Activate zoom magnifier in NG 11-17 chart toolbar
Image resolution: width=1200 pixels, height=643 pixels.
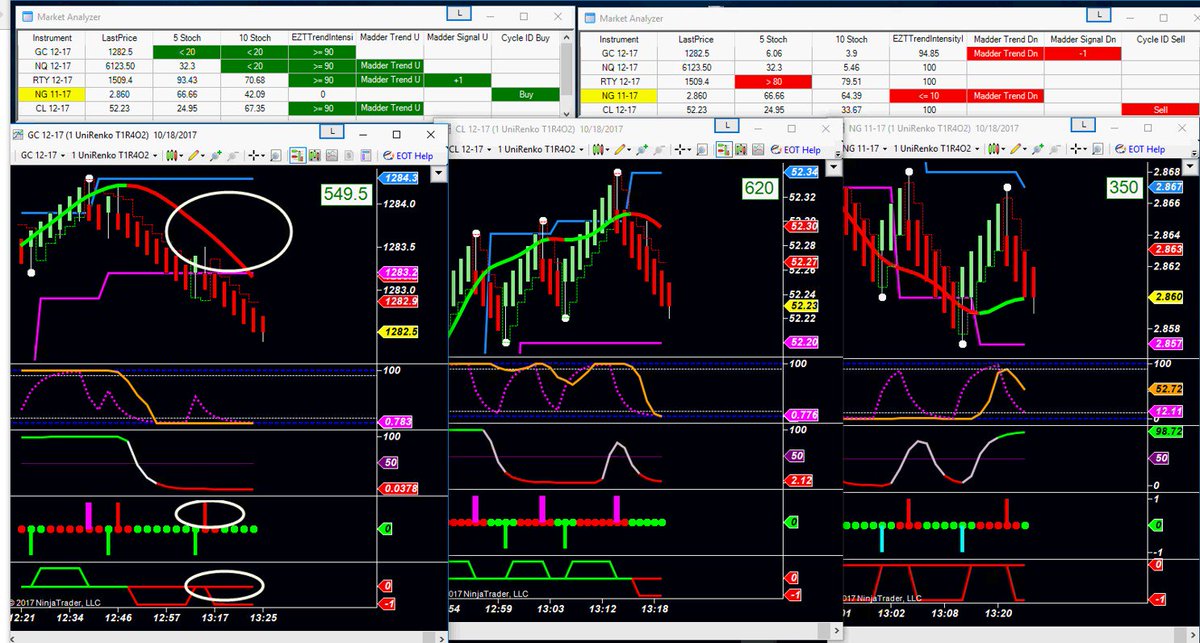[x=1097, y=149]
